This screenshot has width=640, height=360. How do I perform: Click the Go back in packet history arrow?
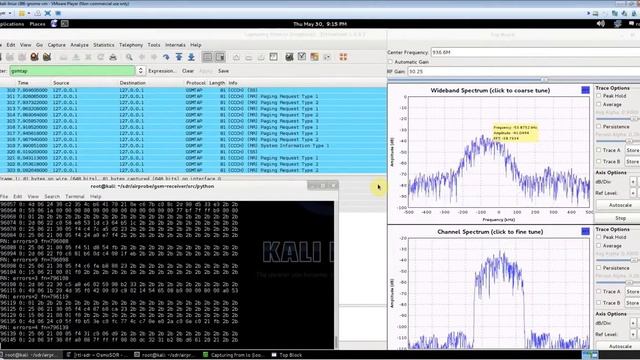click(142, 57)
